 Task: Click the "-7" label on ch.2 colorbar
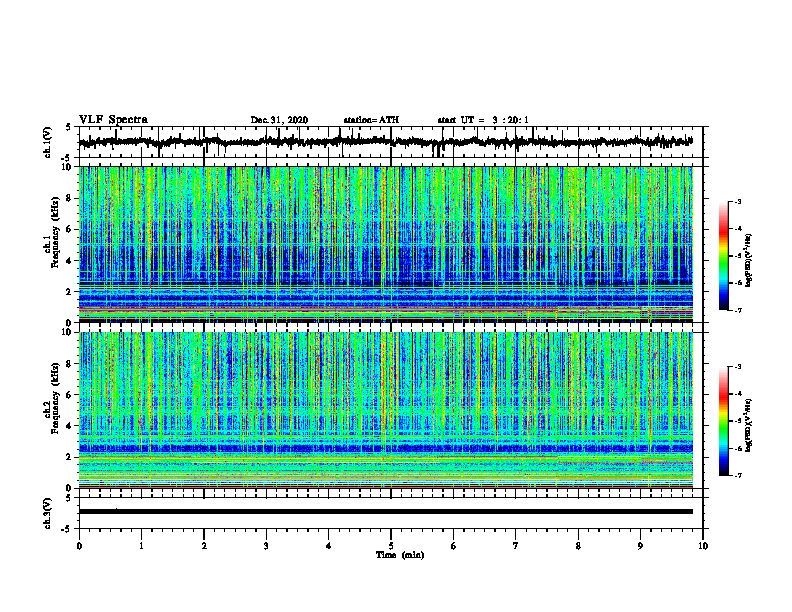coord(738,475)
